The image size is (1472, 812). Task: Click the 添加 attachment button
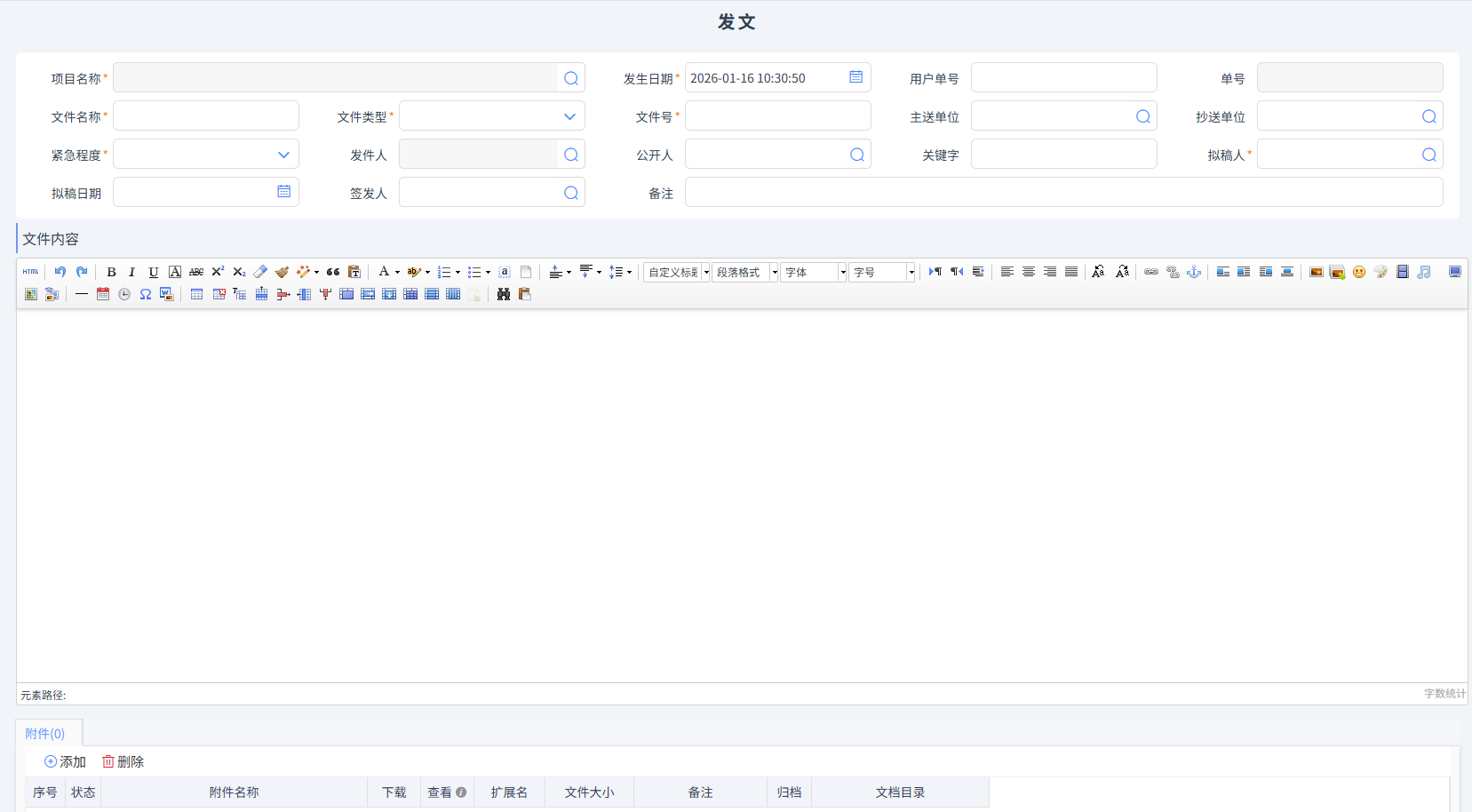coord(65,762)
